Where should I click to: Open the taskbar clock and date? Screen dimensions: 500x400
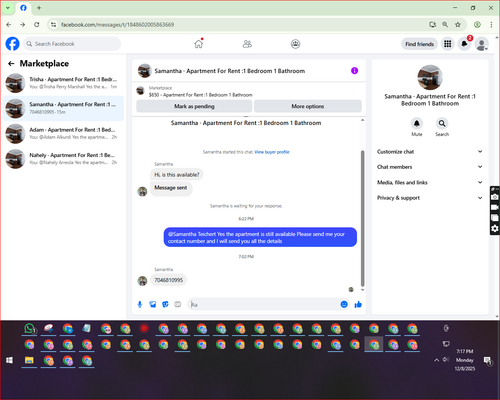tap(465, 360)
